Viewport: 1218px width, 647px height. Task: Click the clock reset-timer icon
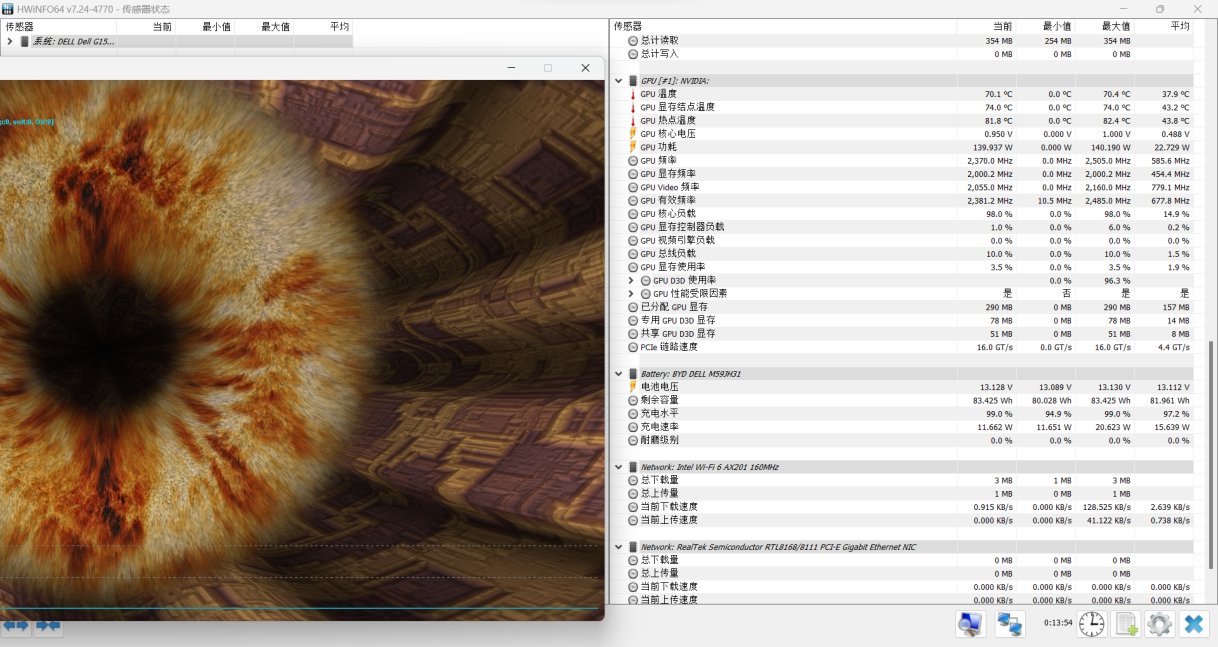tap(1092, 624)
